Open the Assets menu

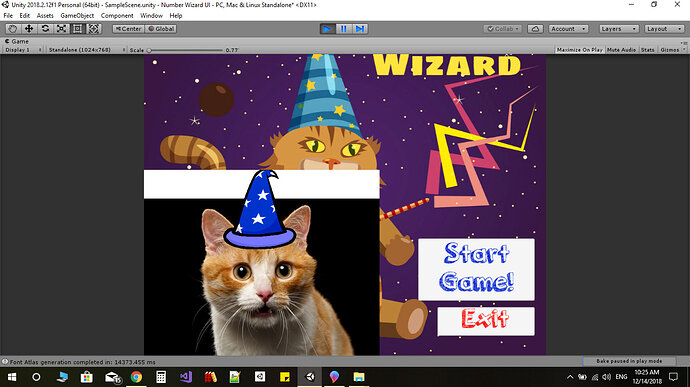[45, 15]
